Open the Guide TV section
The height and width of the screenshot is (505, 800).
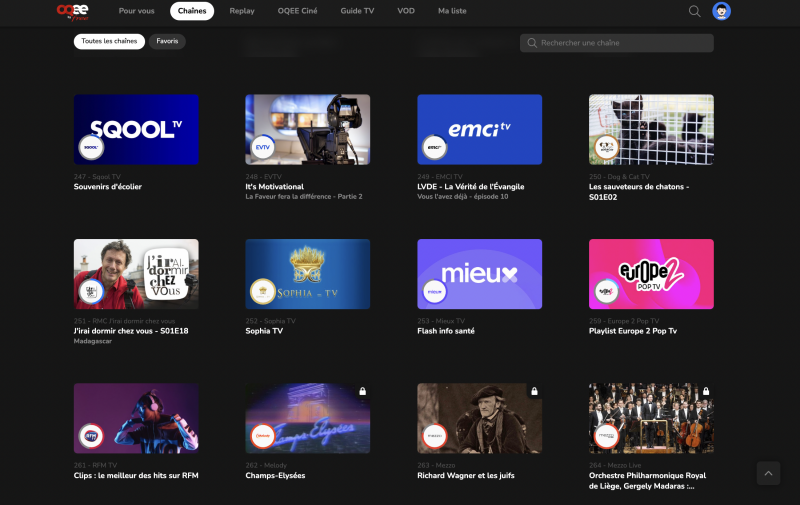click(357, 11)
